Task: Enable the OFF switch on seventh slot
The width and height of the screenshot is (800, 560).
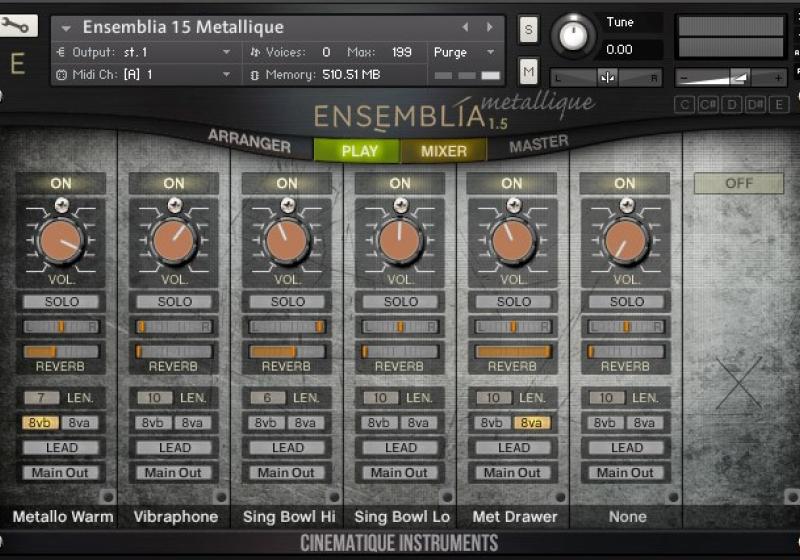Action: (739, 183)
